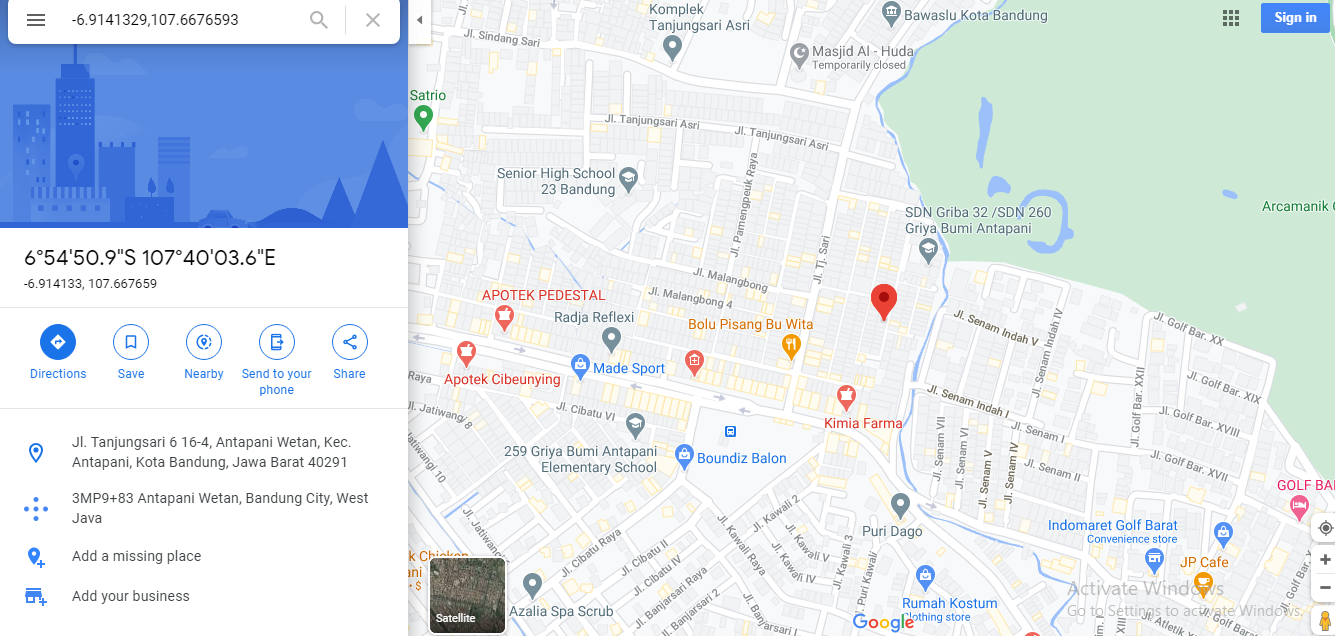Collapse the side panel with arrow
This screenshot has width=1335, height=636.
tap(420, 20)
